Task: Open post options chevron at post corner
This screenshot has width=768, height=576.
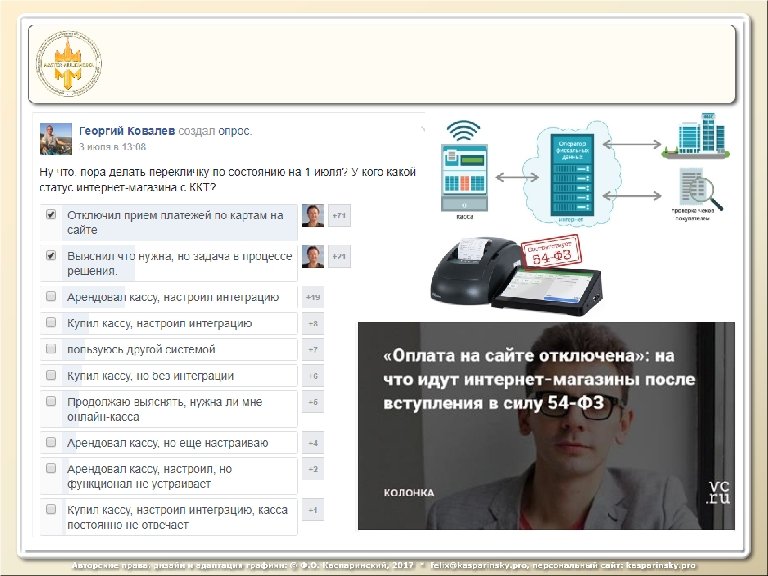Action: [423, 129]
